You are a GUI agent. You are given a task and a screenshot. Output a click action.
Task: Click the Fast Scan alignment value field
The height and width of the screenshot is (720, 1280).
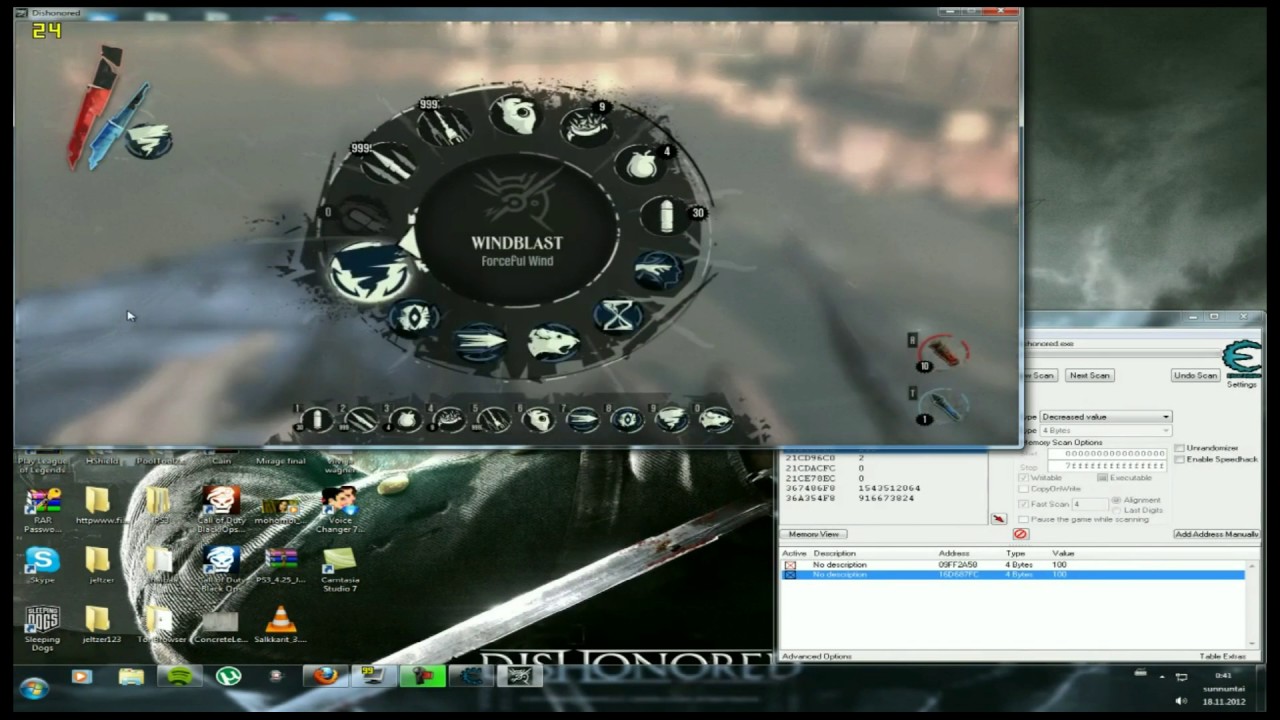pyautogui.click(x=1089, y=504)
